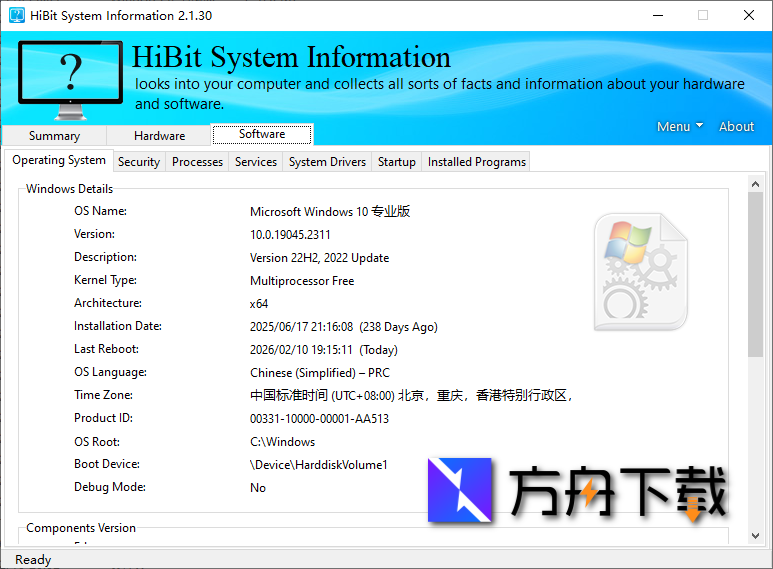This screenshot has height=569, width=773.
Task: Click the Components Version group title
Action: (81, 528)
